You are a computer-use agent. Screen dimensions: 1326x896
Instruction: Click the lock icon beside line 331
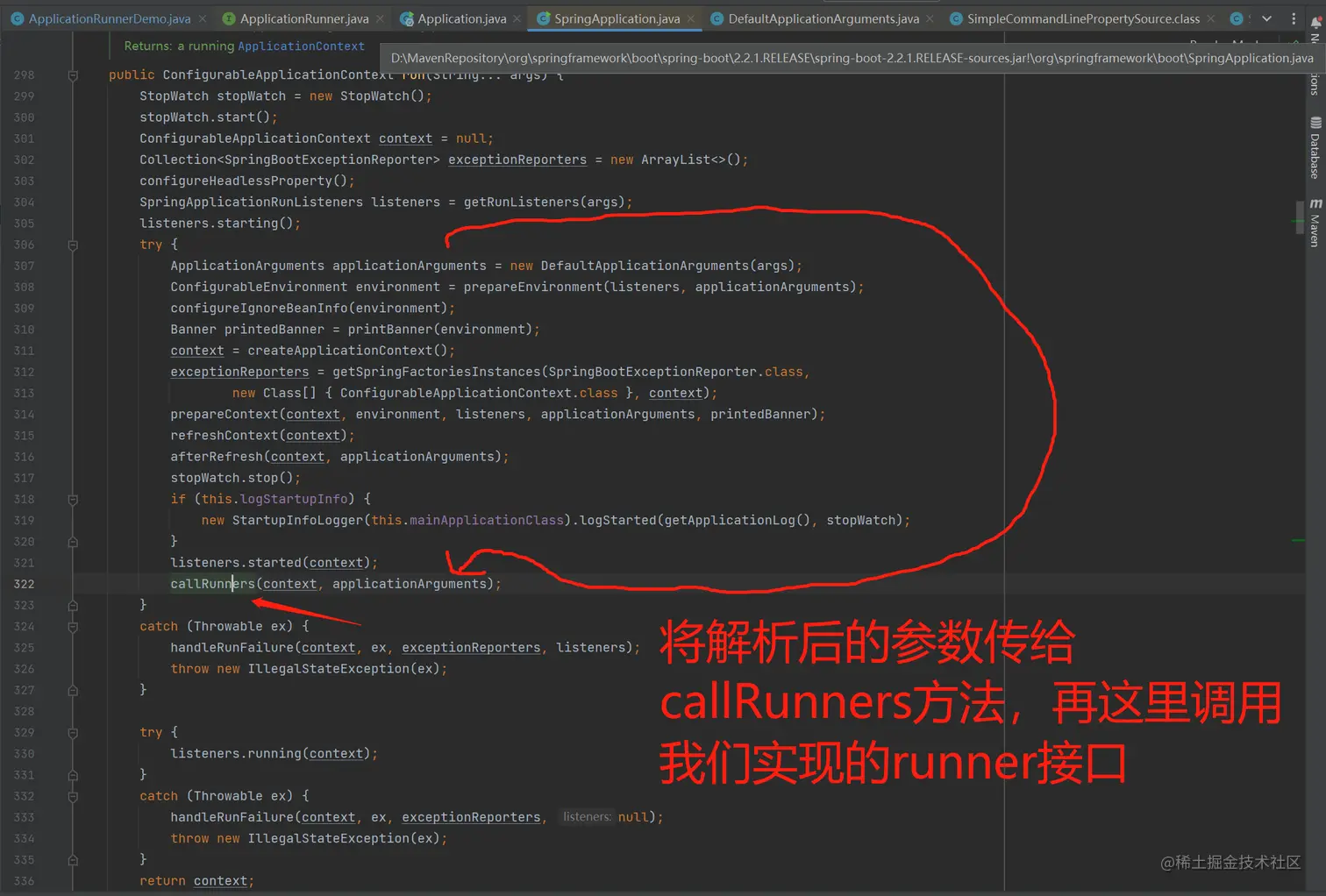pyautogui.click(x=72, y=775)
